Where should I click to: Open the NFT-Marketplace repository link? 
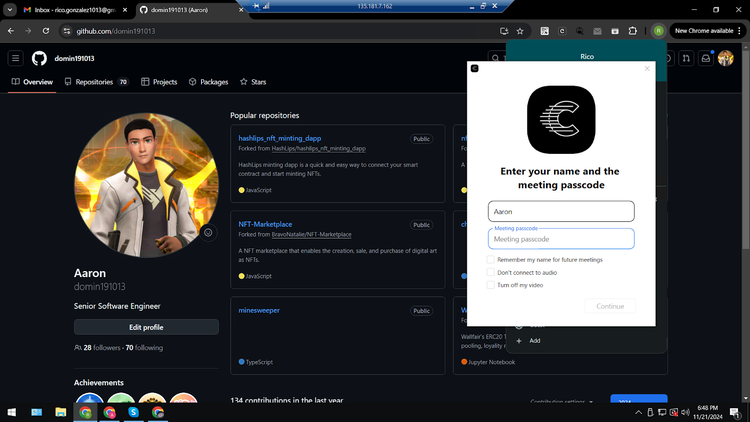pyautogui.click(x=265, y=224)
